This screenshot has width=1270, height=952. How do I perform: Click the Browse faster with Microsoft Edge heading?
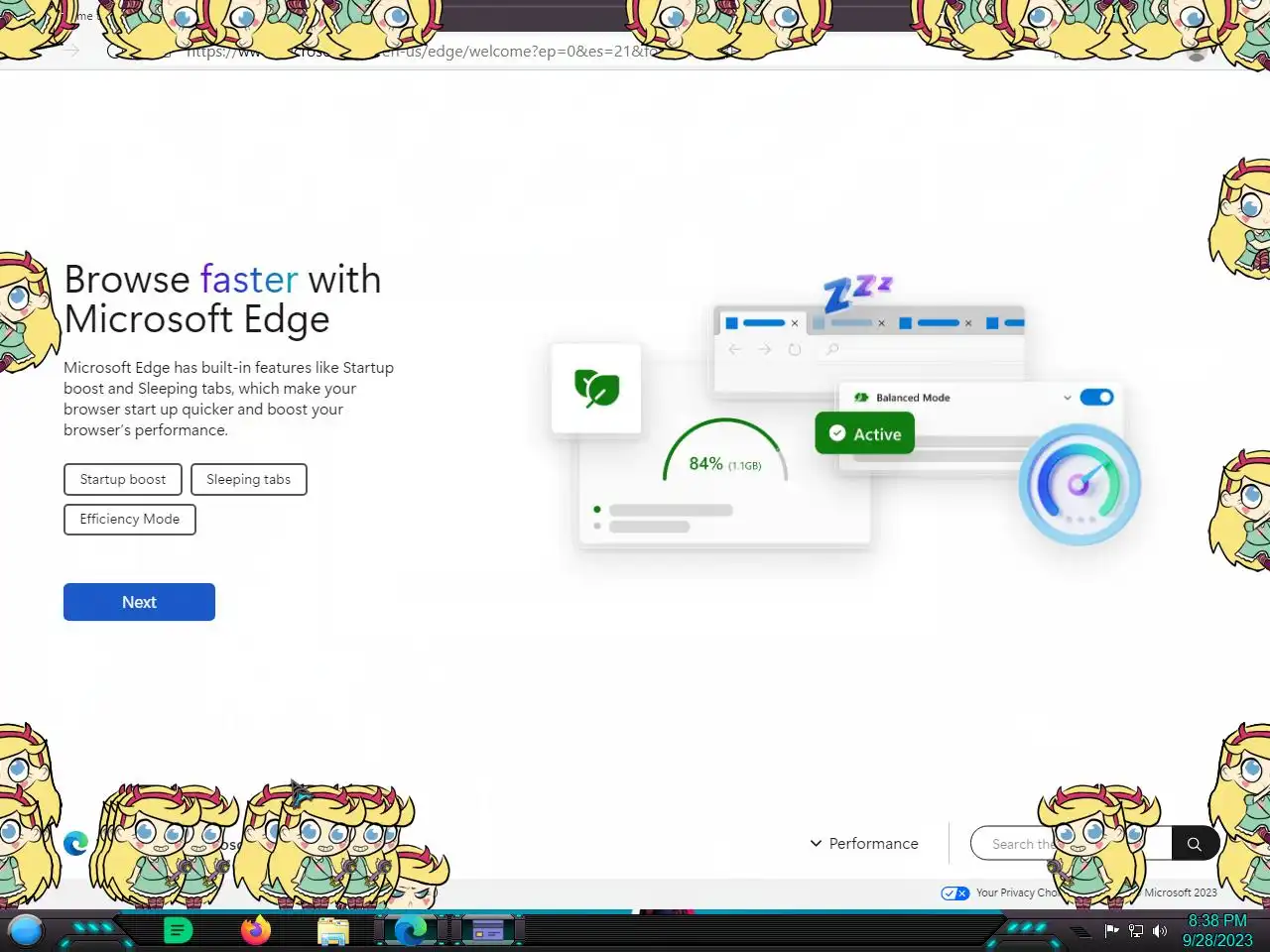click(222, 298)
